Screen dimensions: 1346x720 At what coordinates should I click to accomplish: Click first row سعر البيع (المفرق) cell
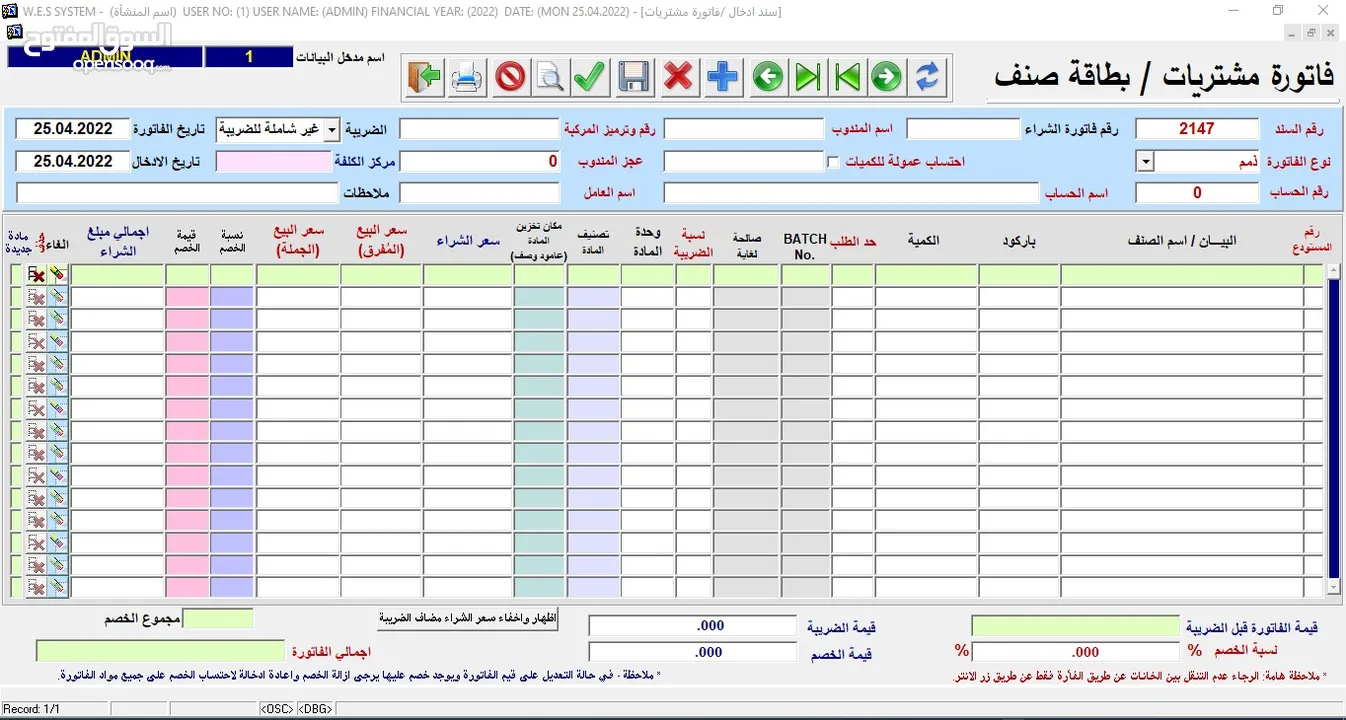381,274
